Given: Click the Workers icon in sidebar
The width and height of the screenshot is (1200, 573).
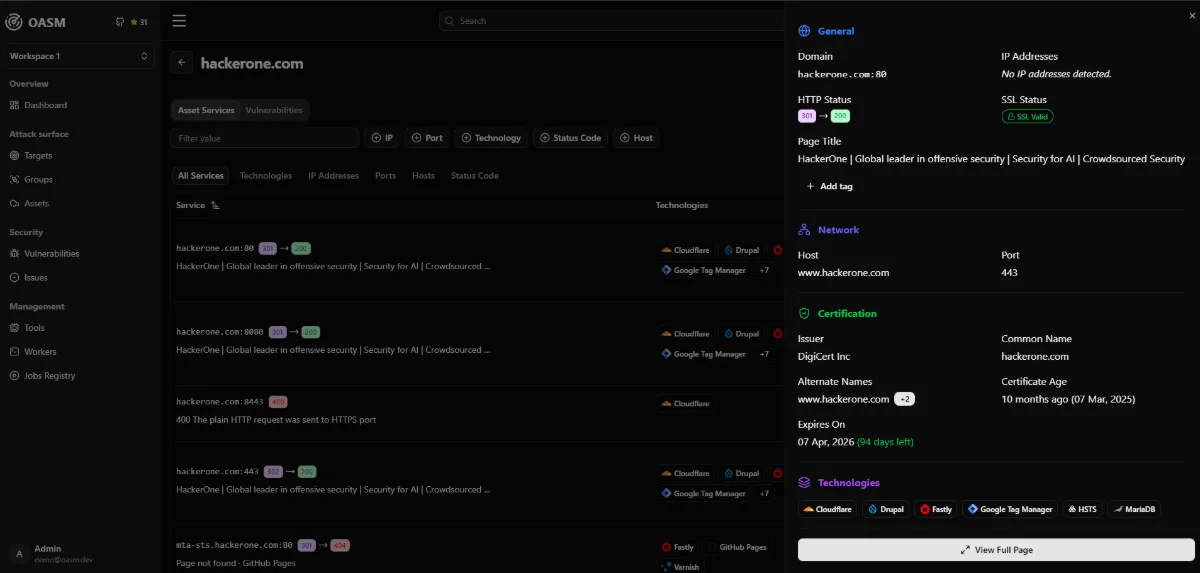Looking at the screenshot, I should point(14,351).
